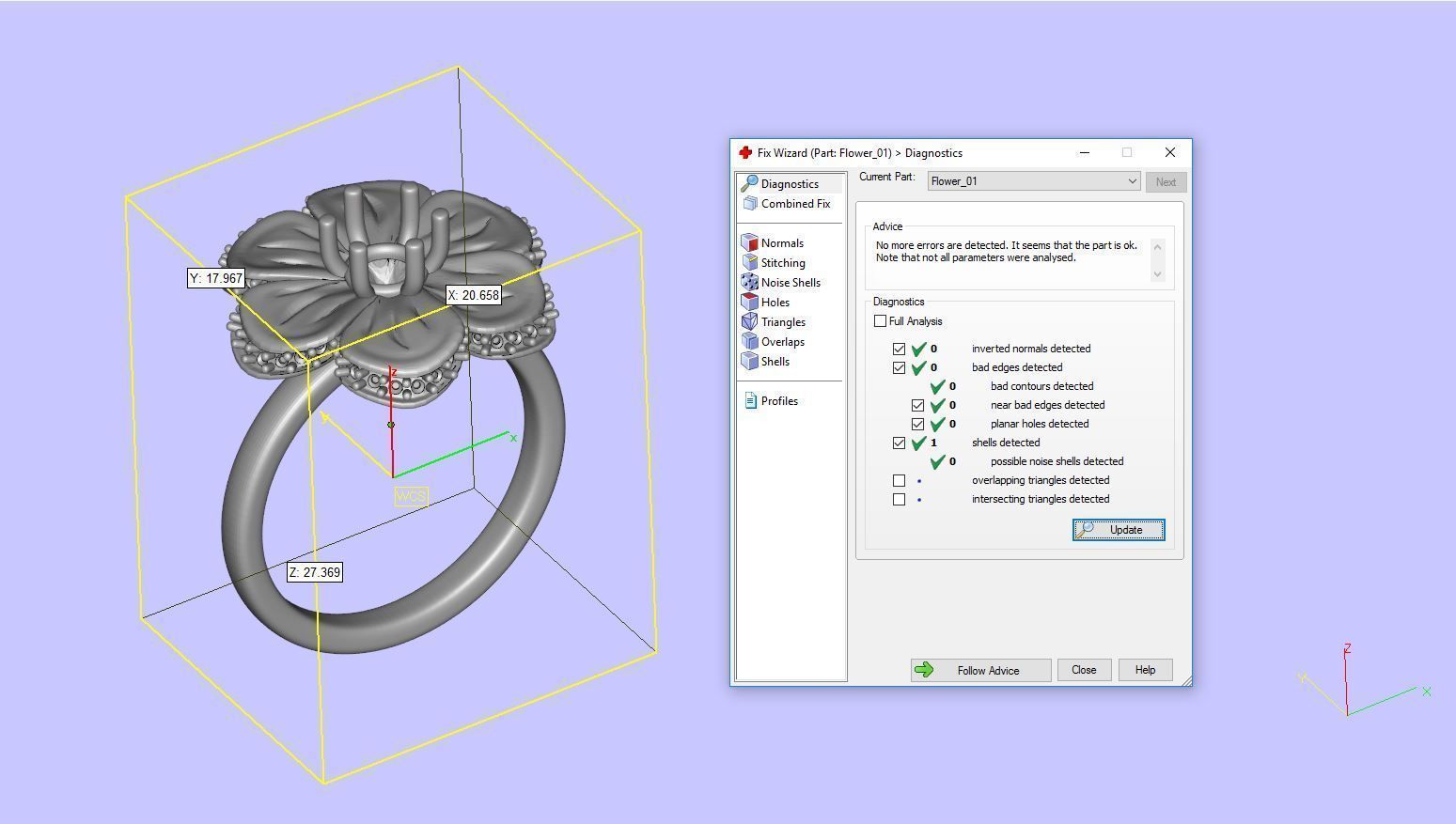Click the Triangles icon in the sidebar

749,322
